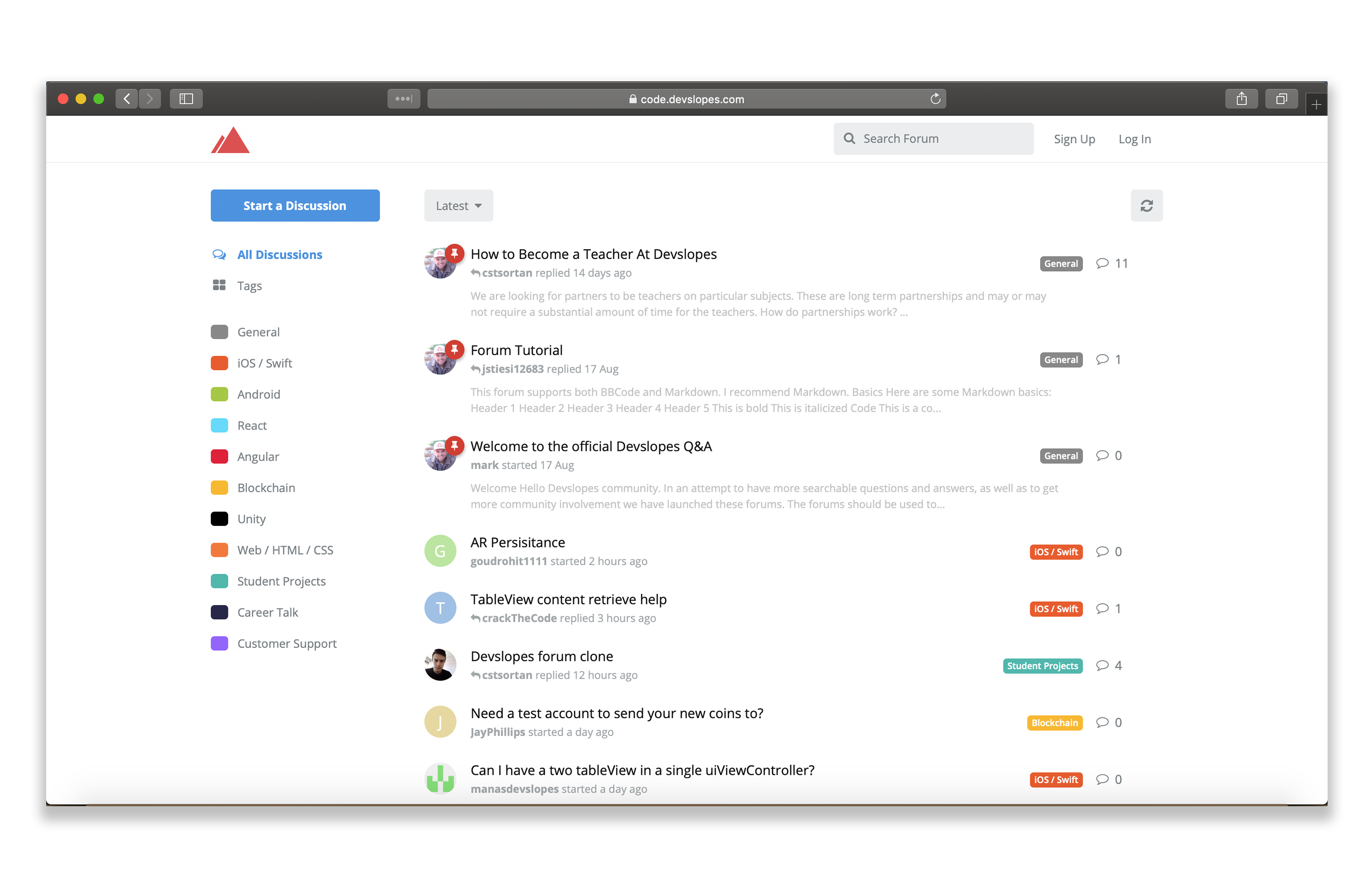1372x878 pixels.
Task: Click the Log In link
Action: click(x=1134, y=139)
